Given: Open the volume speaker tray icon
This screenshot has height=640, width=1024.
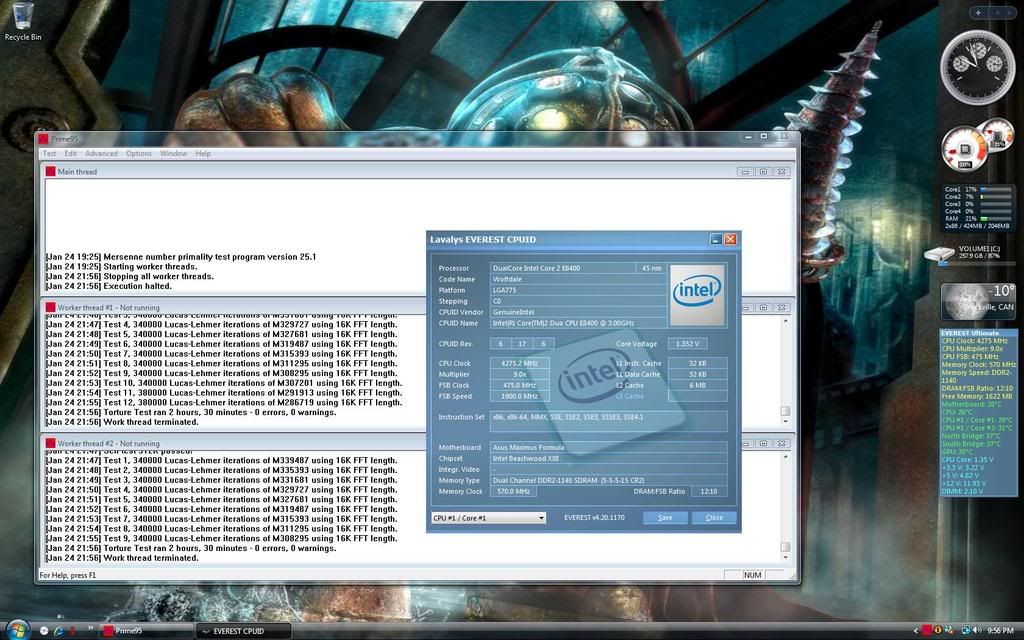Looking at the screenshot, I should click(977, 630).
